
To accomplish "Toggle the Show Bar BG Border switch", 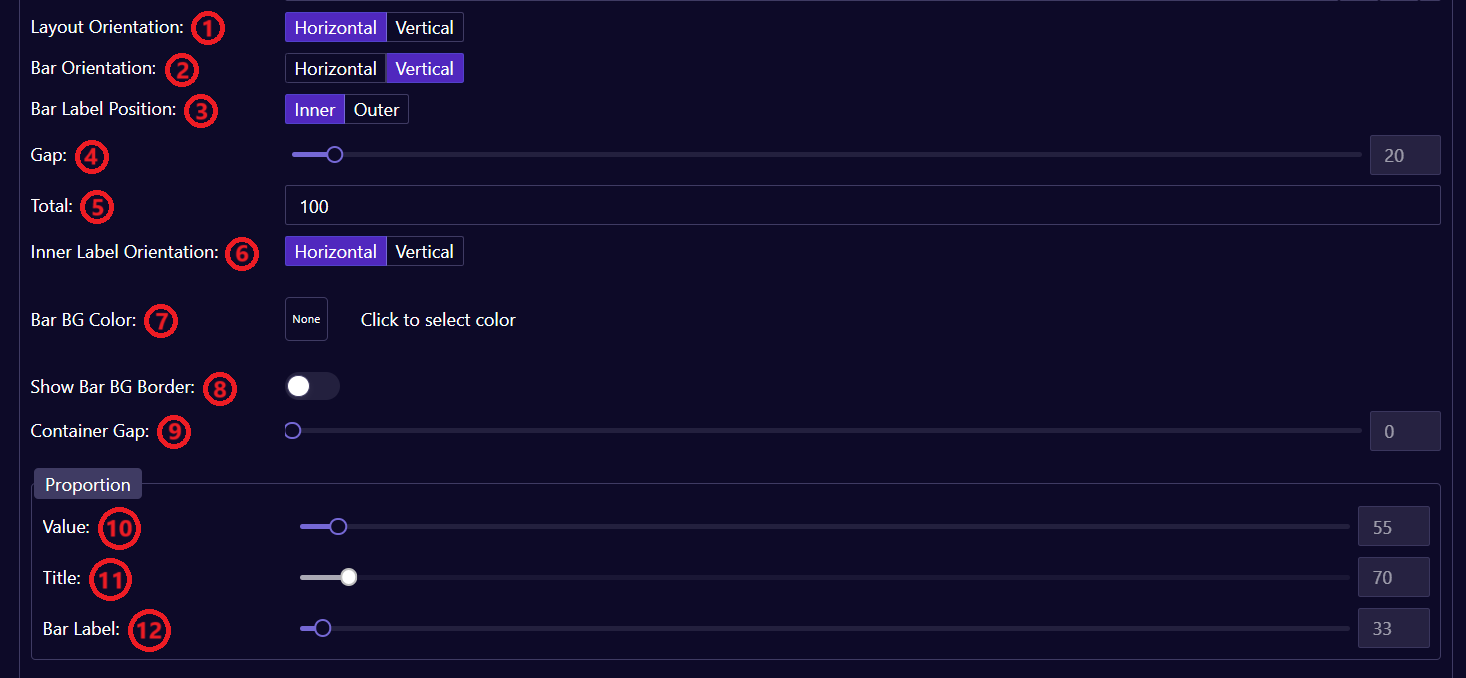I will [x=312, y=387].
